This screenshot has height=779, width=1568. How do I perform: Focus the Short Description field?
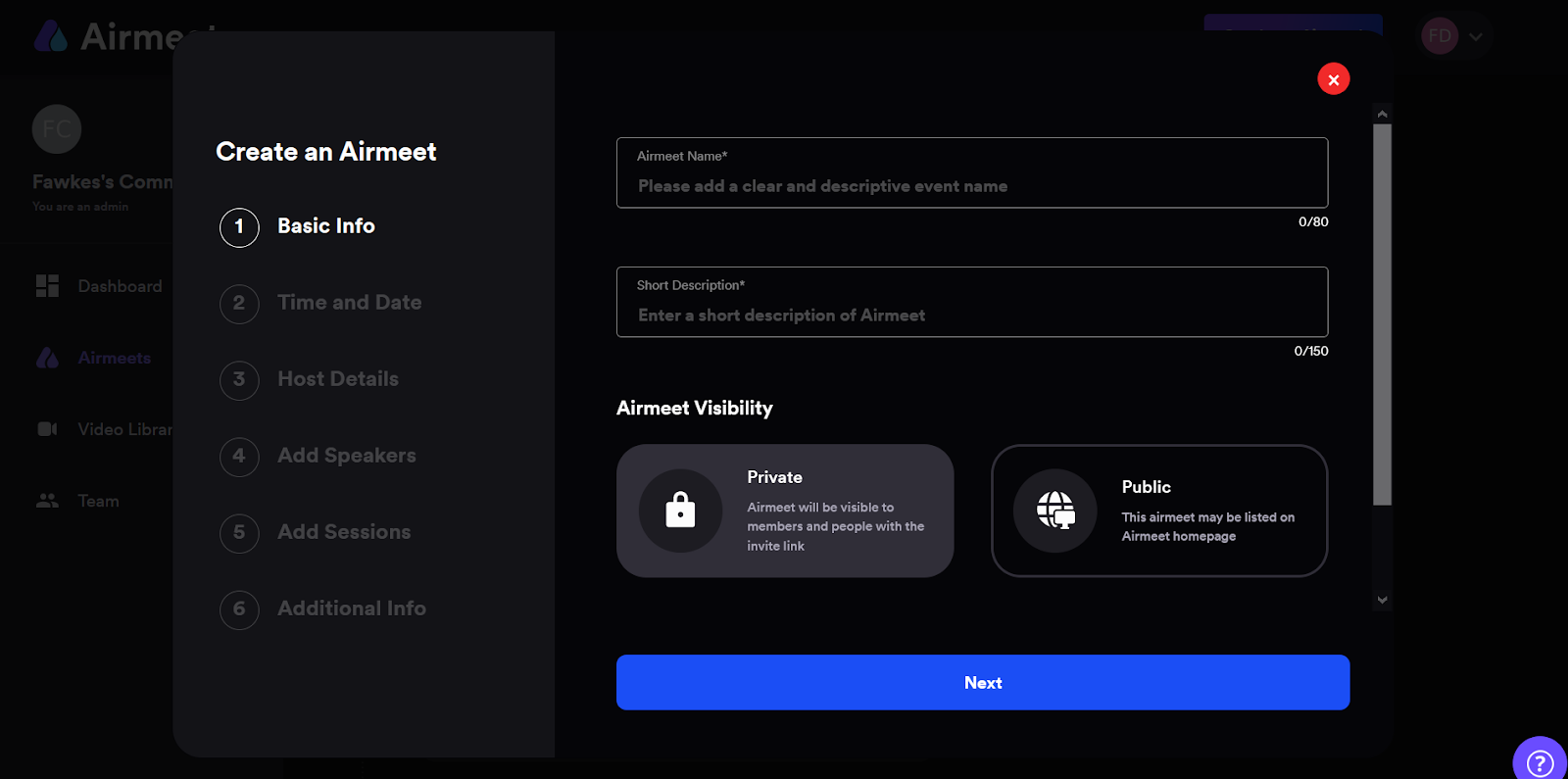tap(971, 316)
